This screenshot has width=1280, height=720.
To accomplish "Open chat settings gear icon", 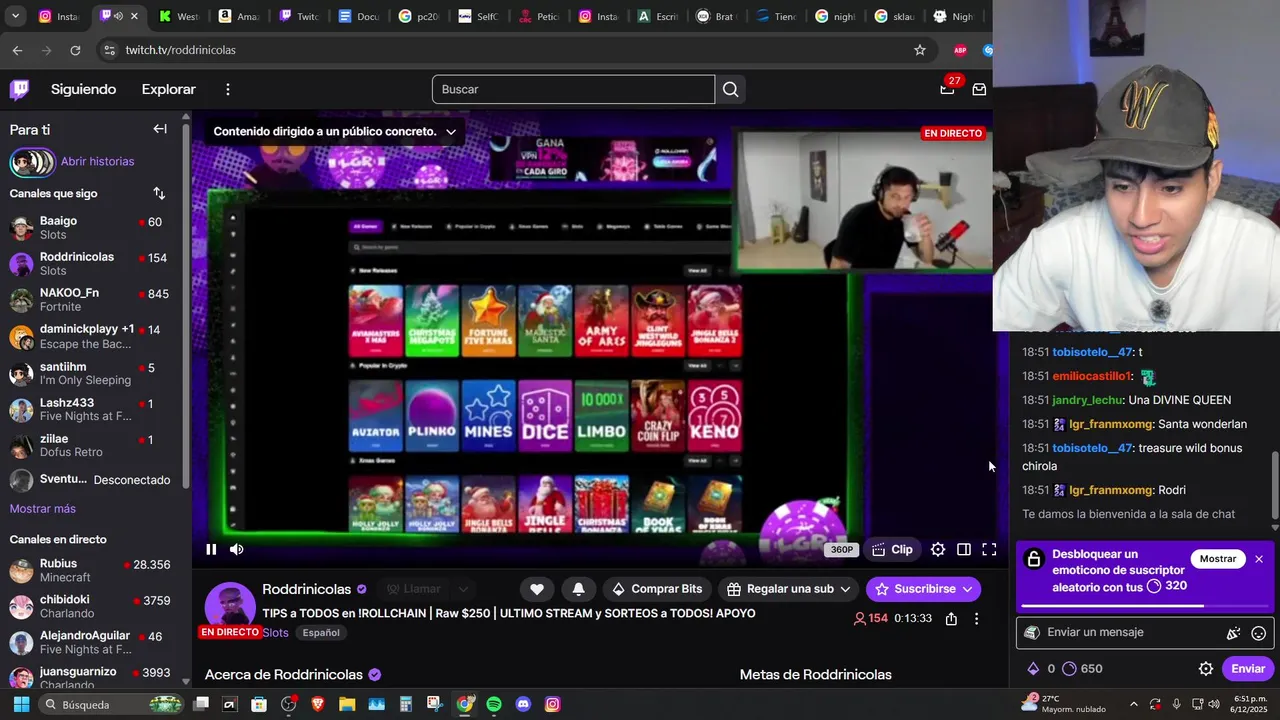I will click(x=1206, y=669).
